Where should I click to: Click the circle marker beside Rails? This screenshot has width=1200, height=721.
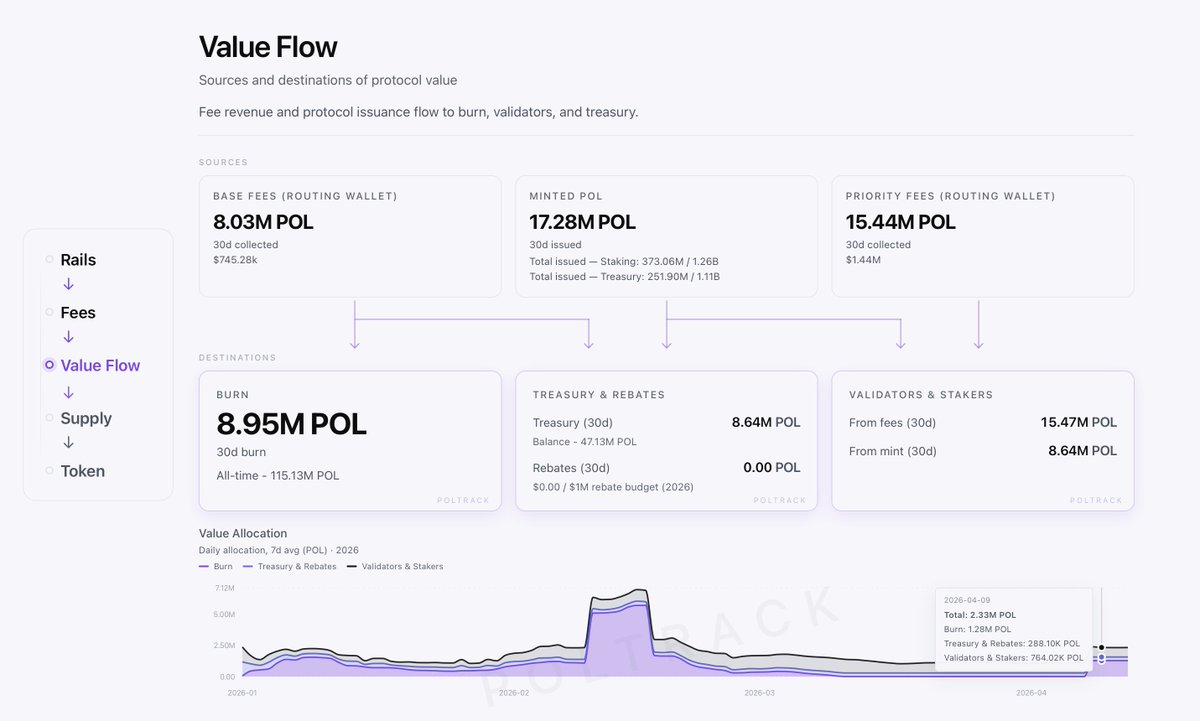coord(49,260)
